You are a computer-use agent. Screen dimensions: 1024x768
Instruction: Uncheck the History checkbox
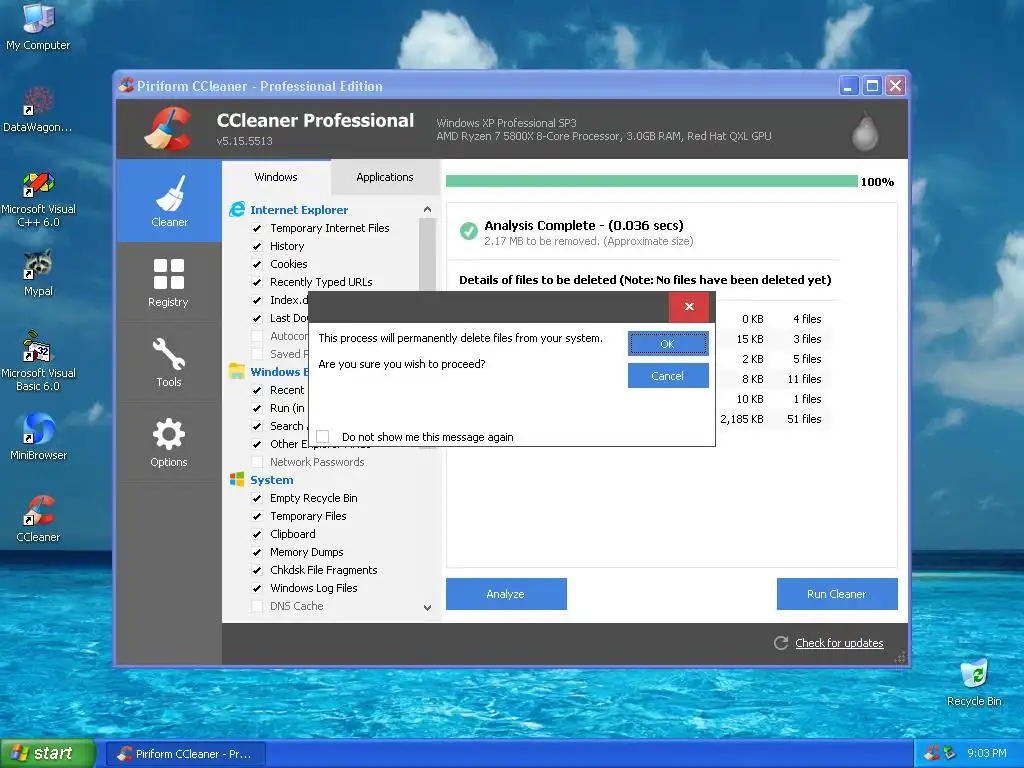[257, 246]
